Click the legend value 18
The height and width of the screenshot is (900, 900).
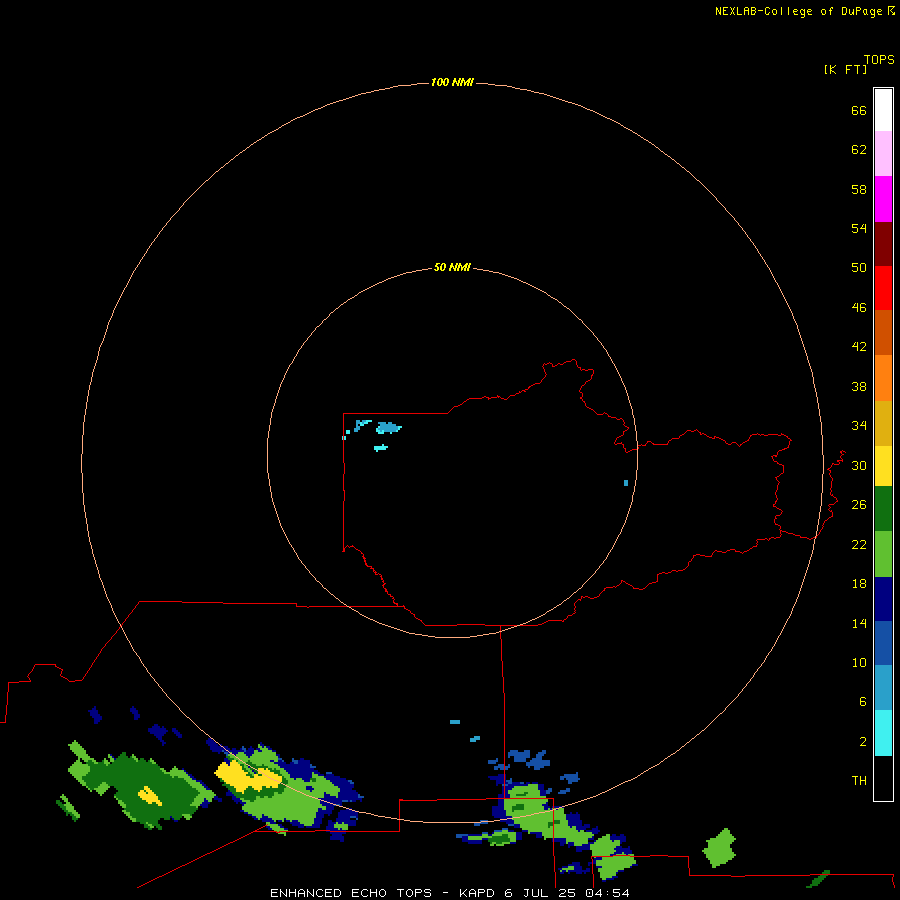859,584
